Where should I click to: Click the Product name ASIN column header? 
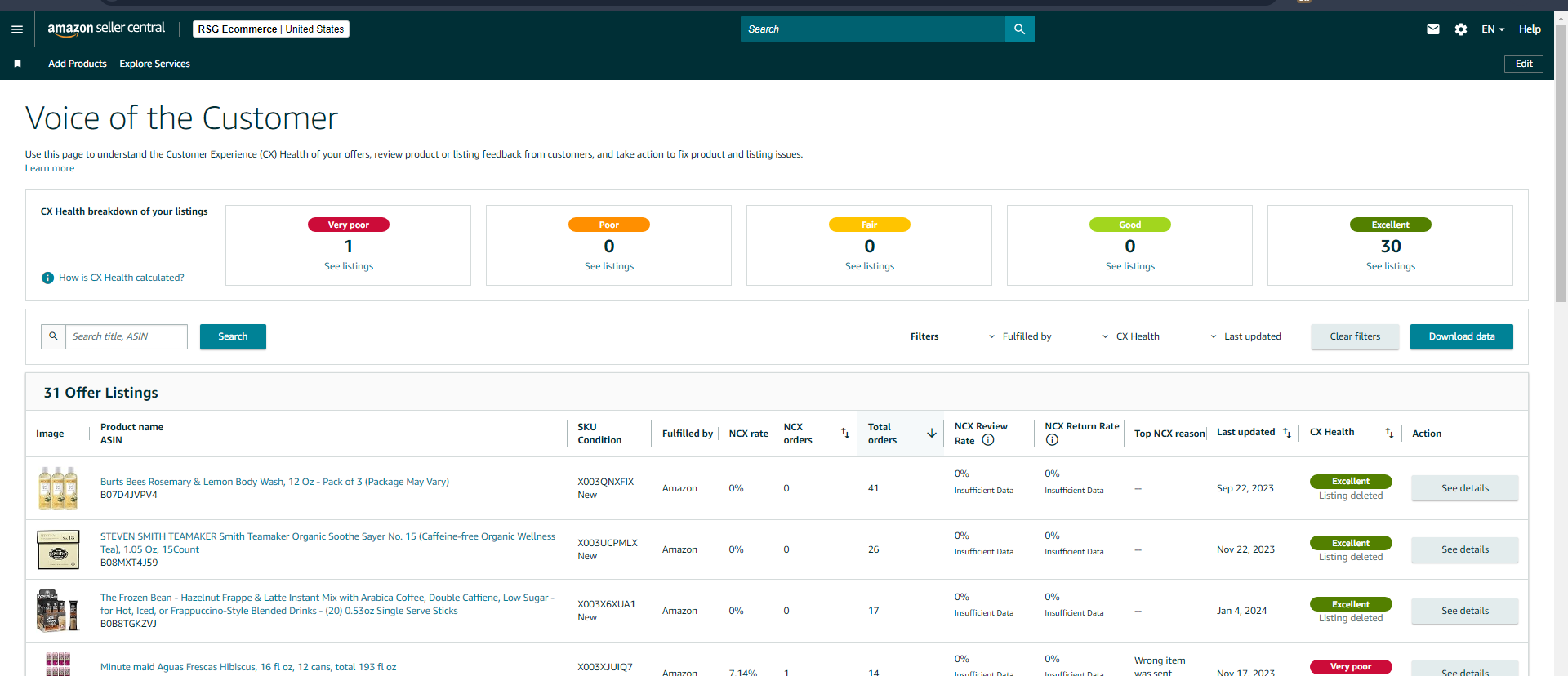[131, 434]
